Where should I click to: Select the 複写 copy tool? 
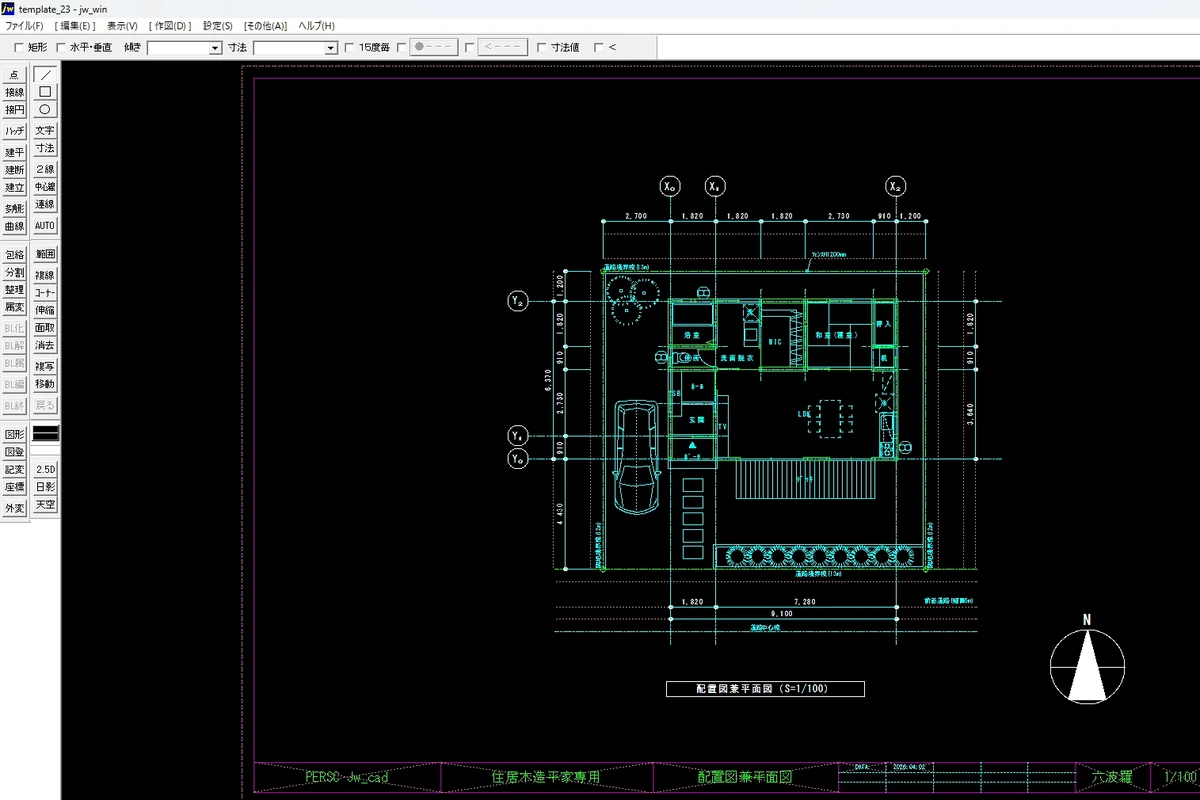(45, 366)
